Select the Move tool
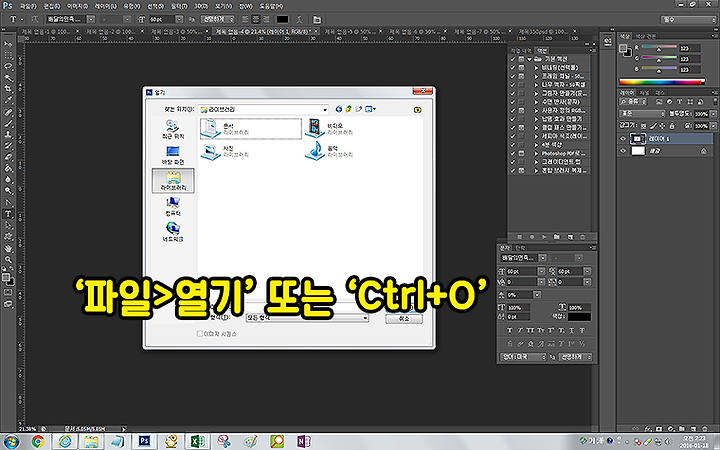 pyautogui.click(x=8, y=44)
